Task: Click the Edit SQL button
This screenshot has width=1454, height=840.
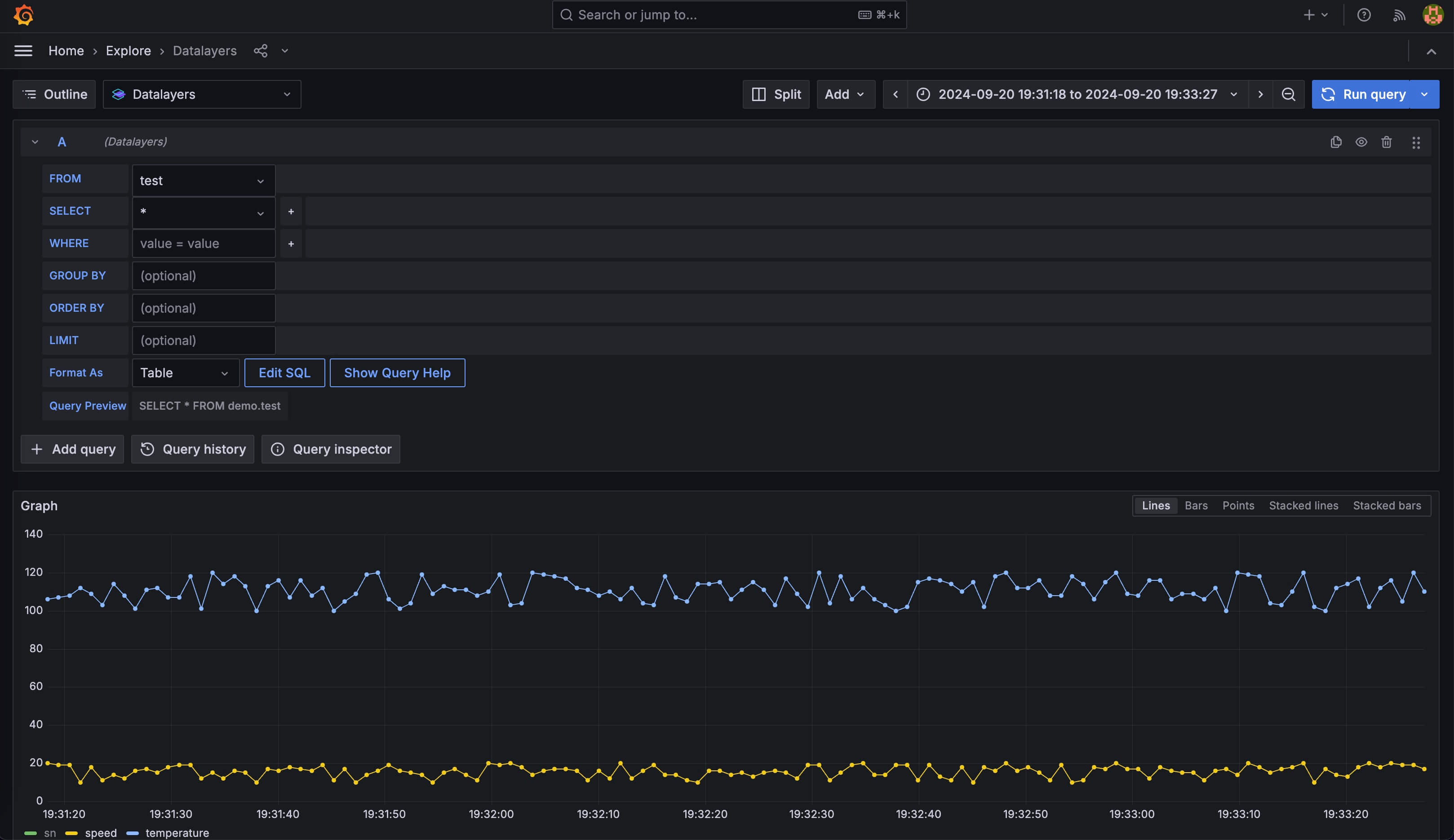Action: tap(284, 373)
